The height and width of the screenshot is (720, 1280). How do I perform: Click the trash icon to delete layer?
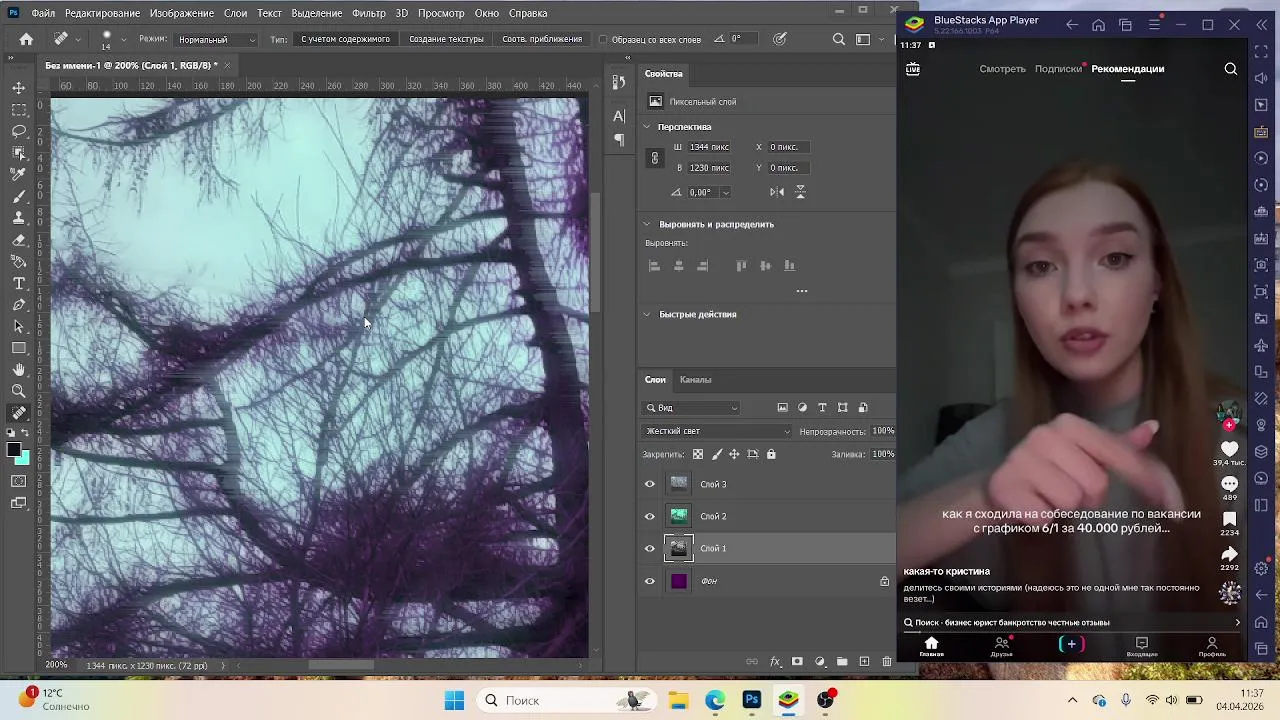[x=886, y=661]
